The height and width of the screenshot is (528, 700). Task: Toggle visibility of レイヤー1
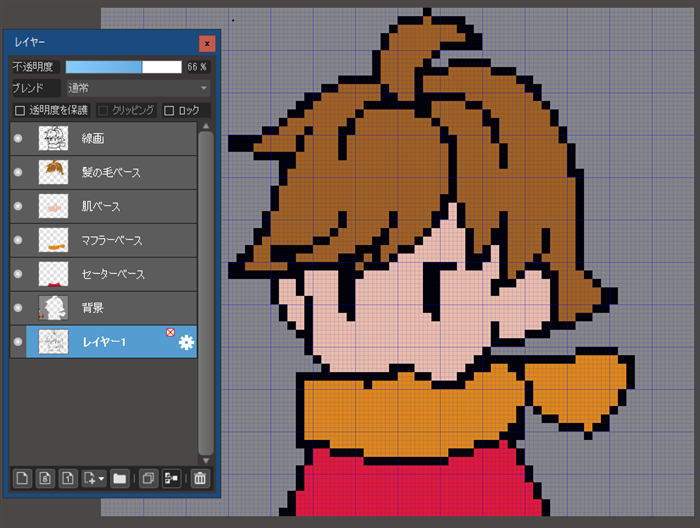point(18,342)
